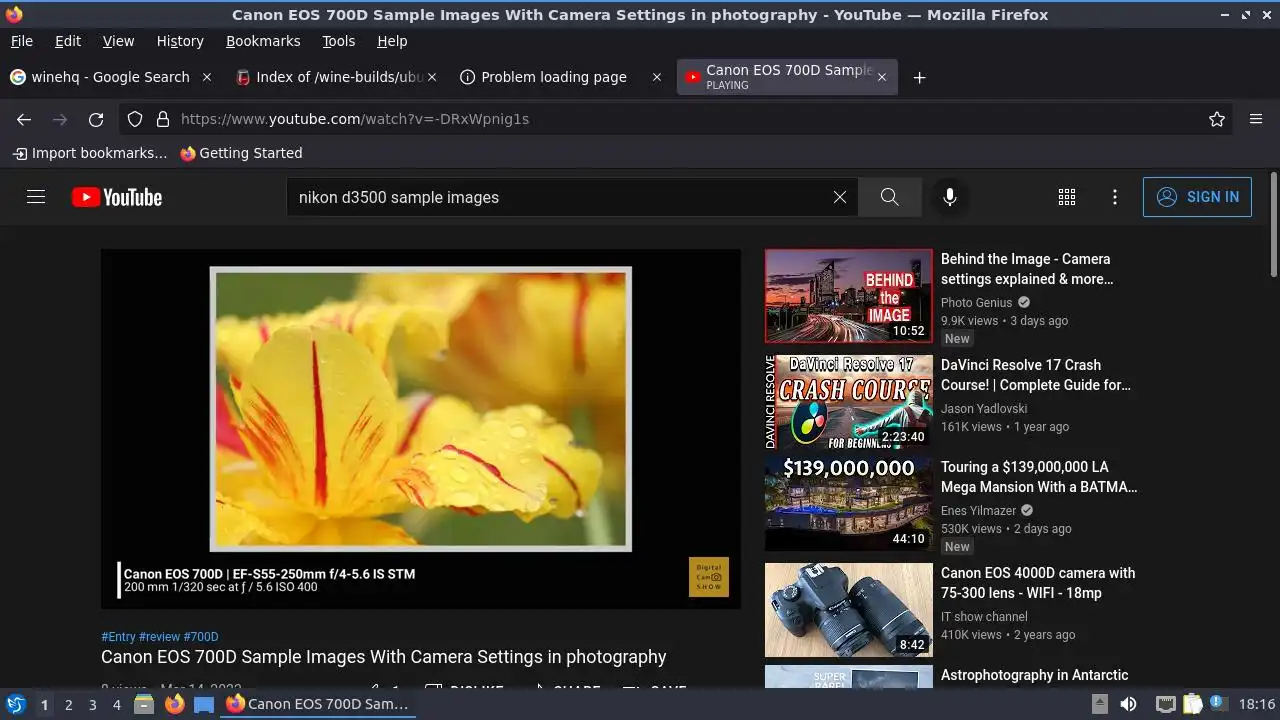Screen dimensions: 1280x720
Task: Open YouTube settings three-dots menu
Action: coord(1115,197)
